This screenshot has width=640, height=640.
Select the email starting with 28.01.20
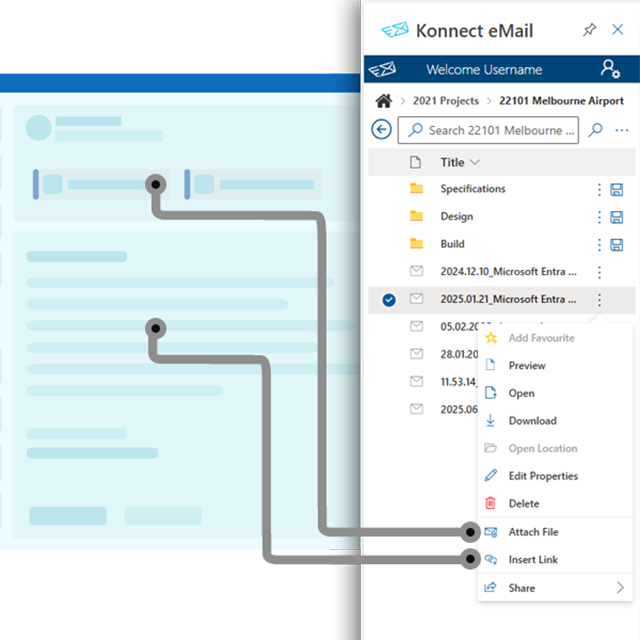tap(459, 354)
